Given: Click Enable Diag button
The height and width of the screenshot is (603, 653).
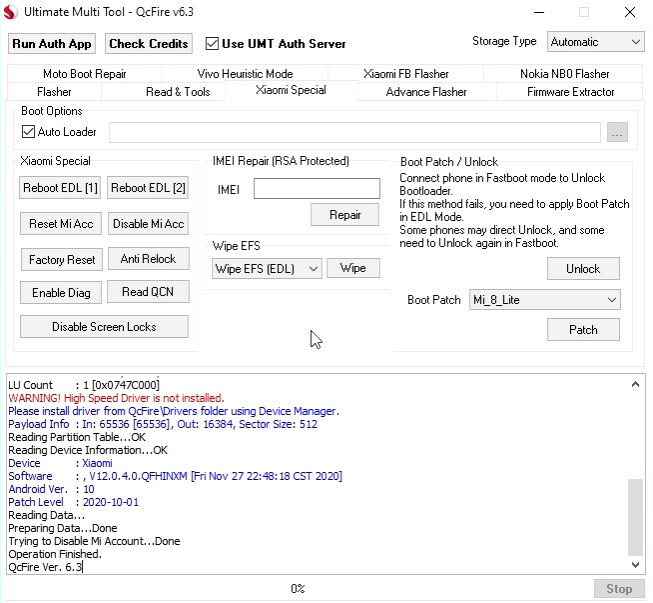Looking at the screenshot, I should click(61, 293).
